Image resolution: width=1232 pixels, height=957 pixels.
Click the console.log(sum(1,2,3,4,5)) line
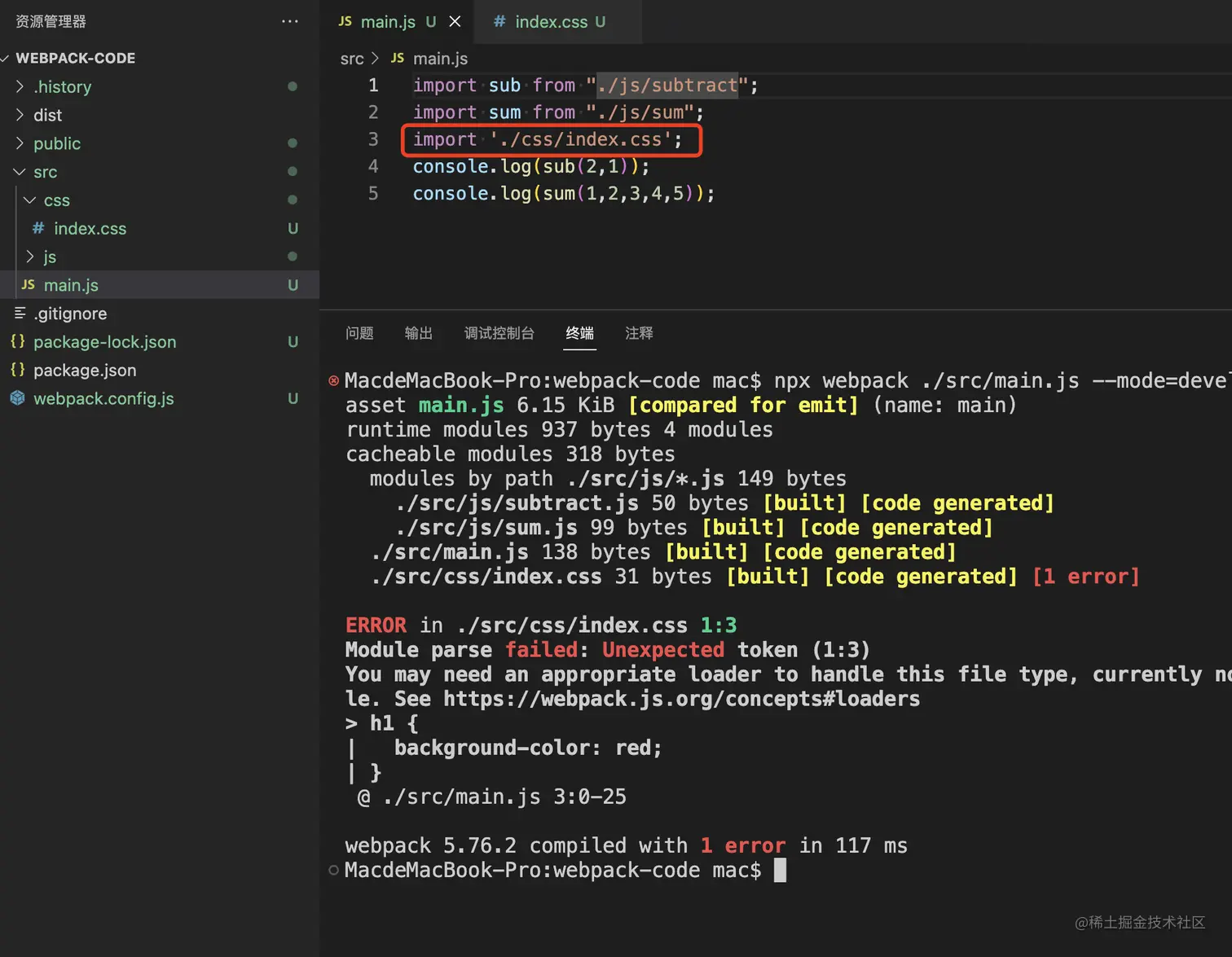coord(563,193)
